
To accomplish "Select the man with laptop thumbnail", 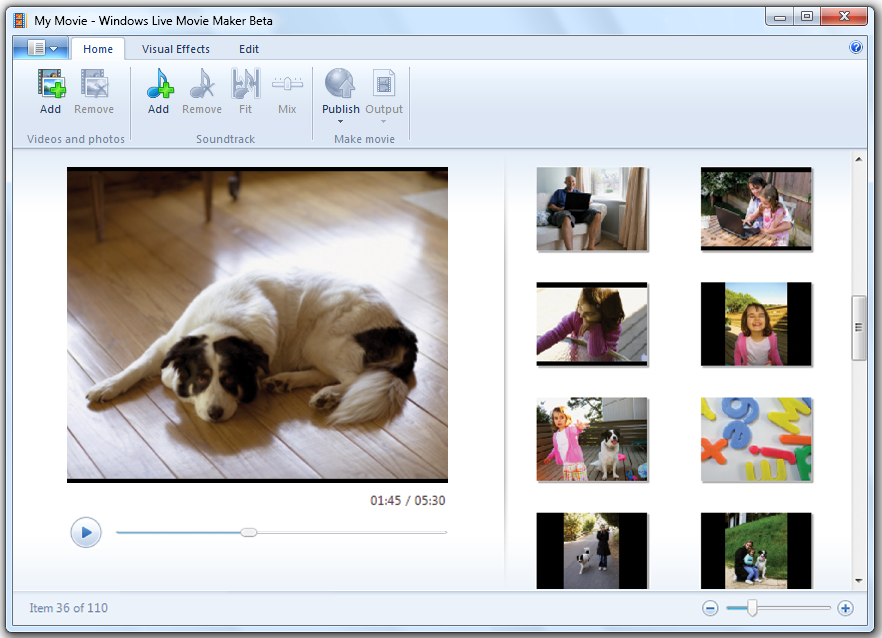I will (592, 209).
